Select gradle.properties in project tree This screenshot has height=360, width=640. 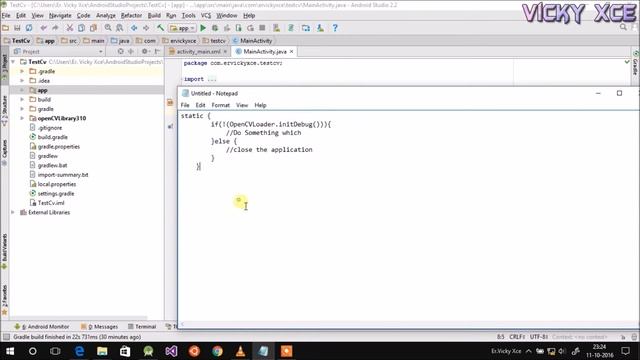(x=59, y=147)
